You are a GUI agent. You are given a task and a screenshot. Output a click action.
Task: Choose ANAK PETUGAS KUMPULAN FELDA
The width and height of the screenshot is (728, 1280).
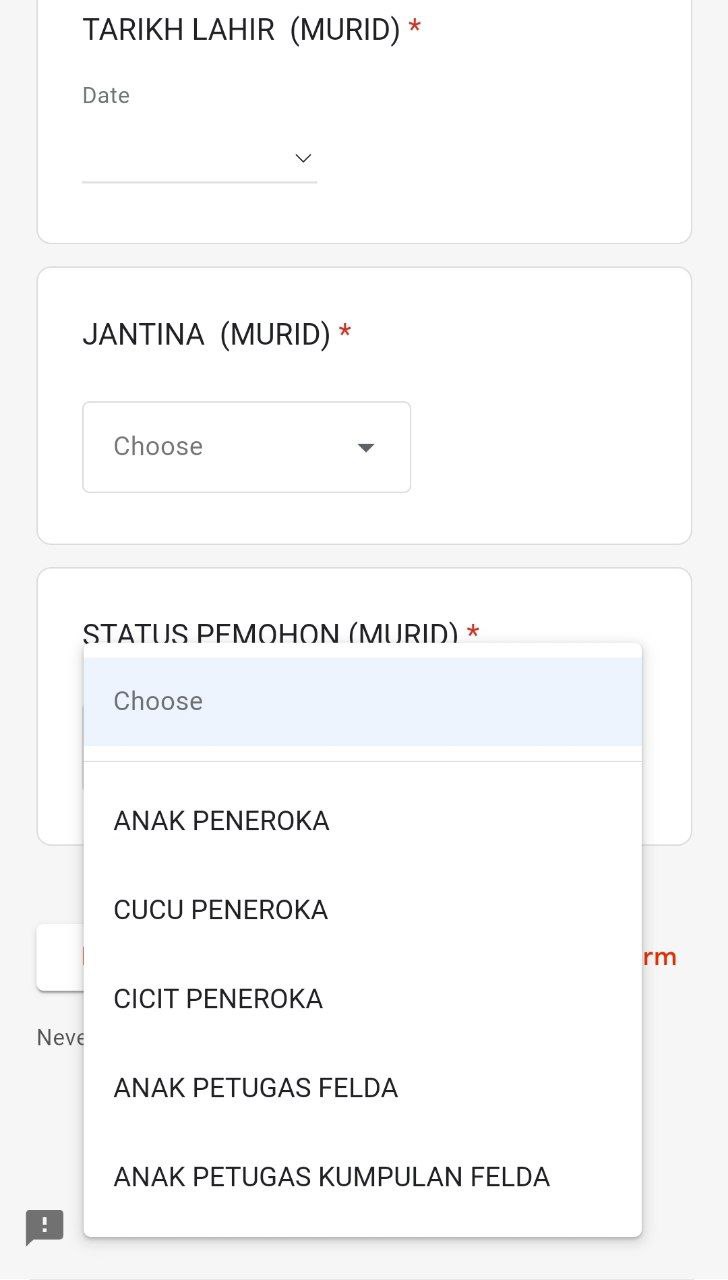pyautogui.click(x=332, y=1177)
